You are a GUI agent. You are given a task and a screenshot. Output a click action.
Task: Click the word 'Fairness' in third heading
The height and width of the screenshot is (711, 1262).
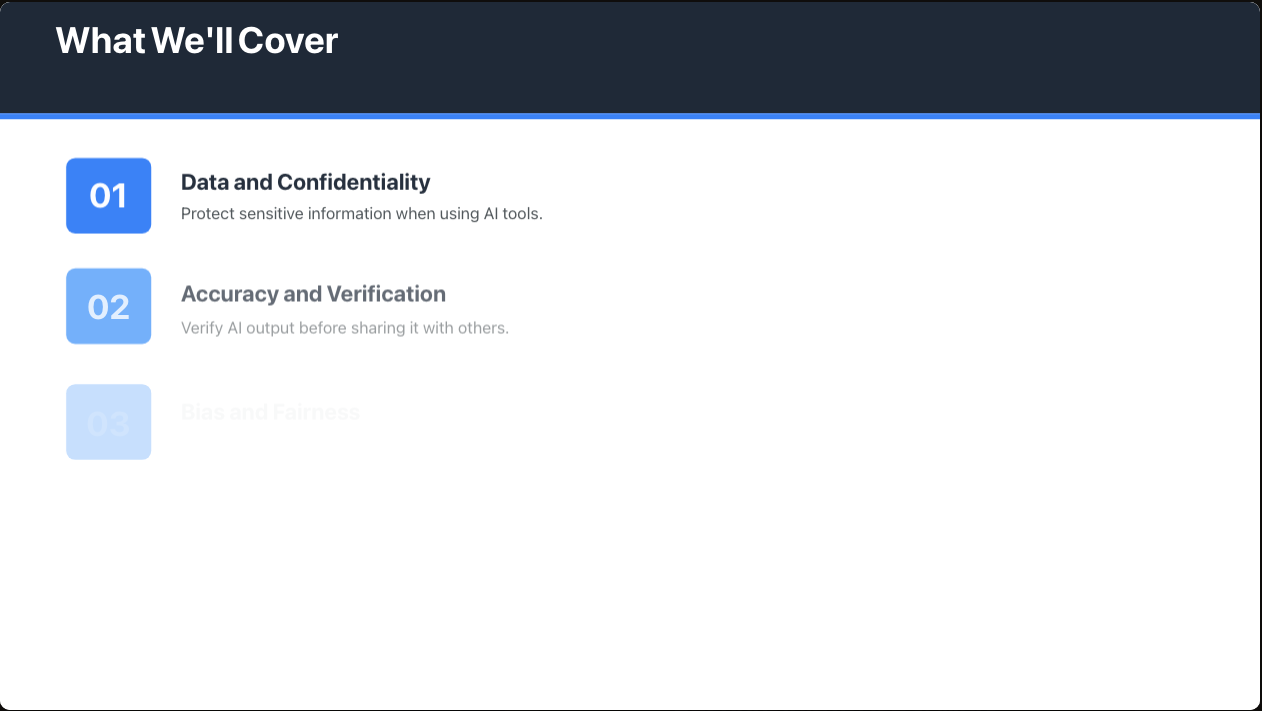(x=316, y=412)
